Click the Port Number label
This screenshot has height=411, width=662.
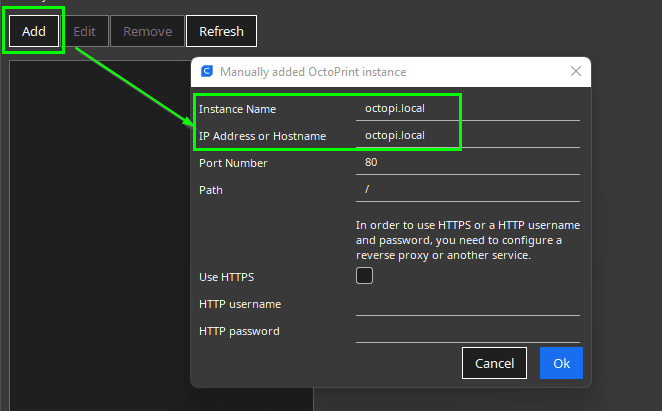pos(233,163)
